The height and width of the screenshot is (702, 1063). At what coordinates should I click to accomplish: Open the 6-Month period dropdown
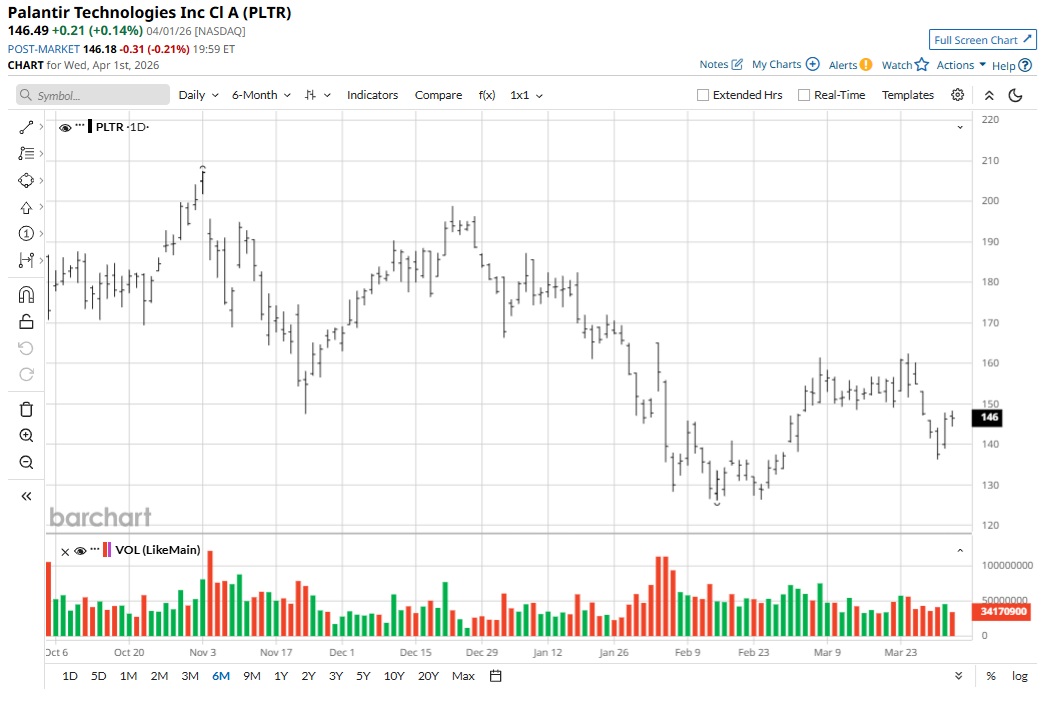coord(261,95)
